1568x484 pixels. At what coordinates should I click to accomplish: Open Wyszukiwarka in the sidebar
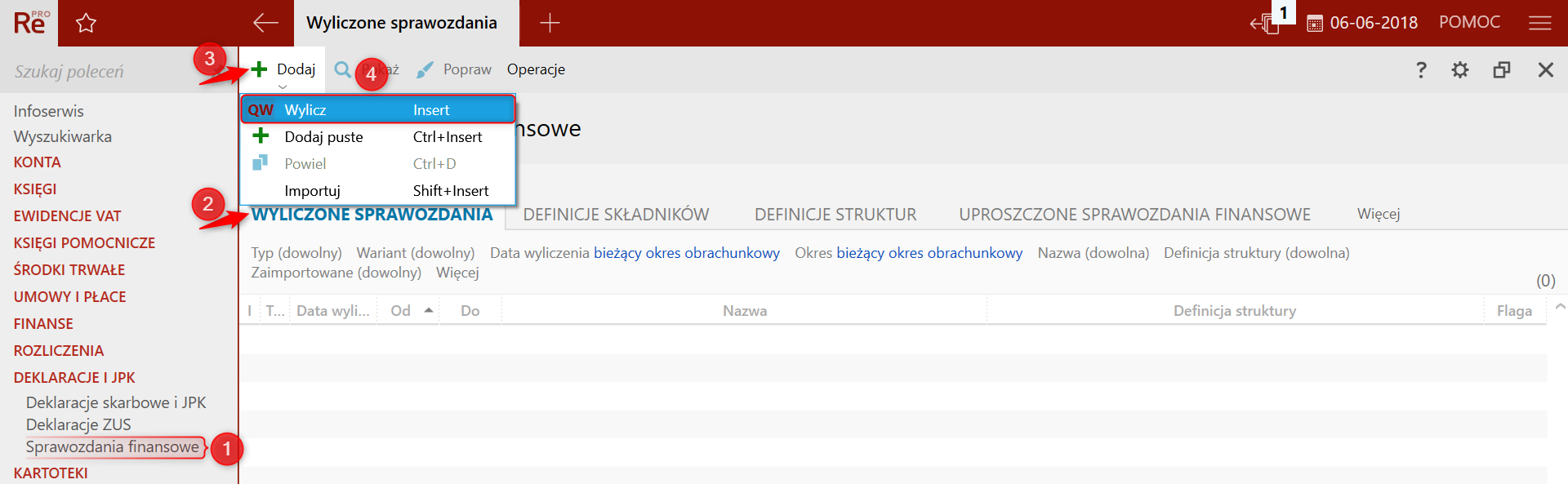[62, 136]
